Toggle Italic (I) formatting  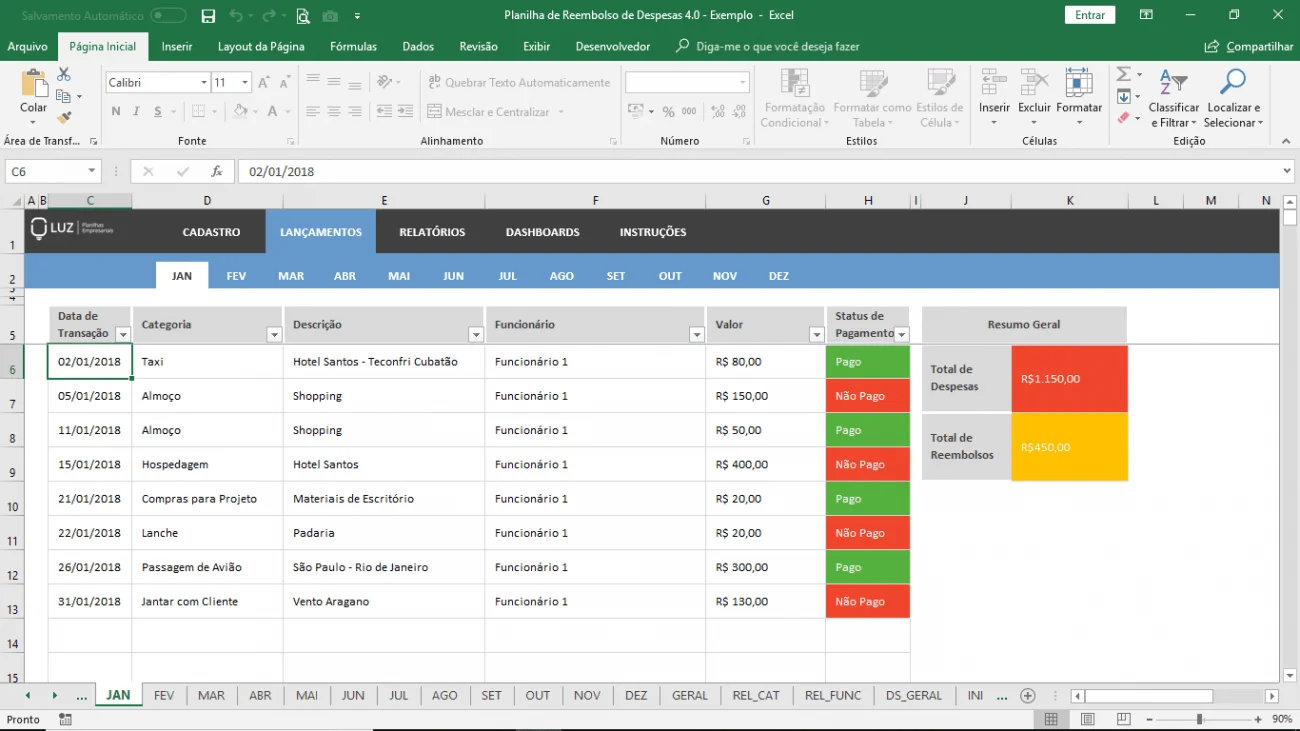tap(134, 112)
